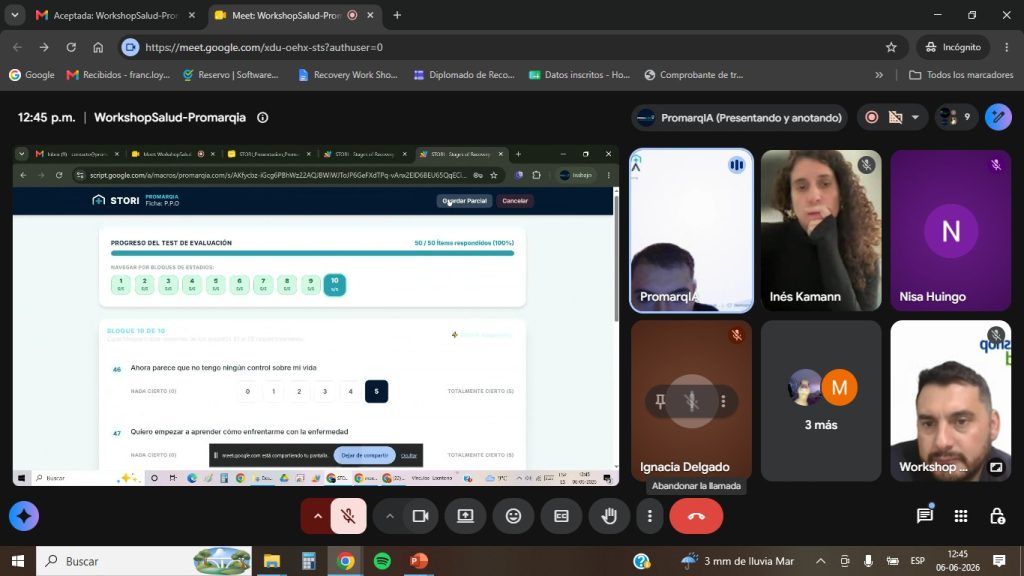Viewport: 1024px width, 576px height.
Task: Expand audio settings arrow beside microphone
Action: pos(317,516)
